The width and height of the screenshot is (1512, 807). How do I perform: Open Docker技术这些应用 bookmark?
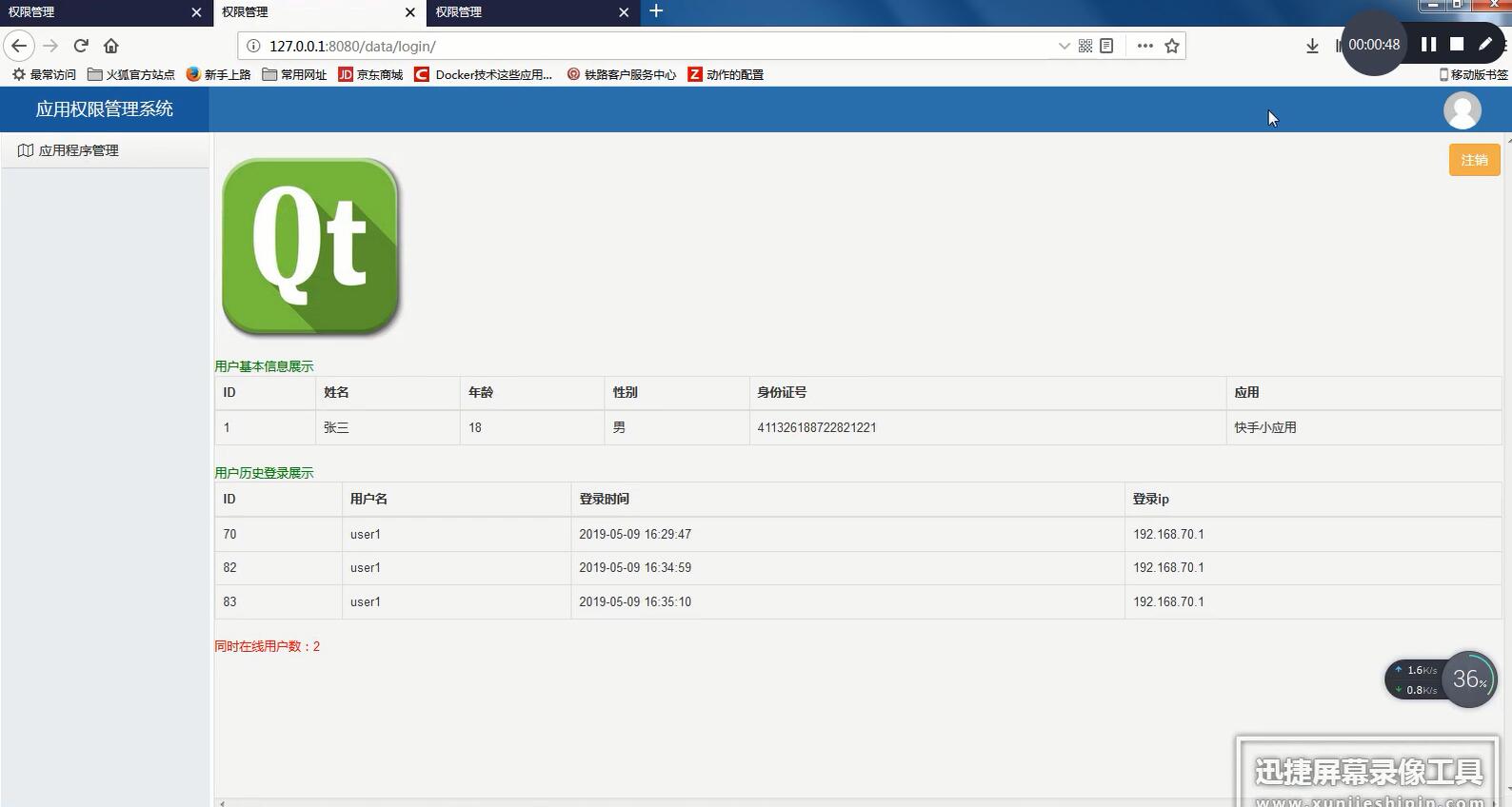tap(484, 74)
